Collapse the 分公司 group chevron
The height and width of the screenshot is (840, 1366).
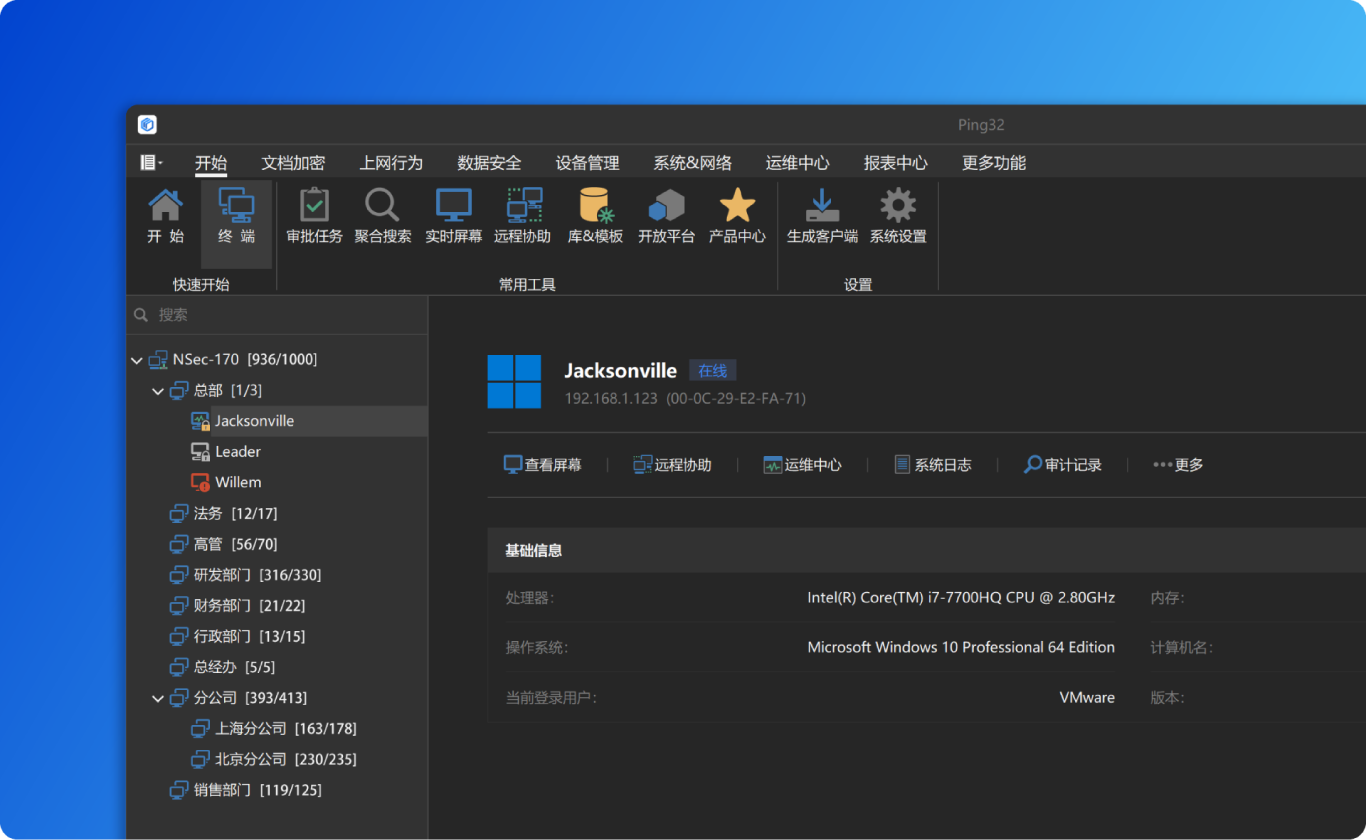point(158,698)
